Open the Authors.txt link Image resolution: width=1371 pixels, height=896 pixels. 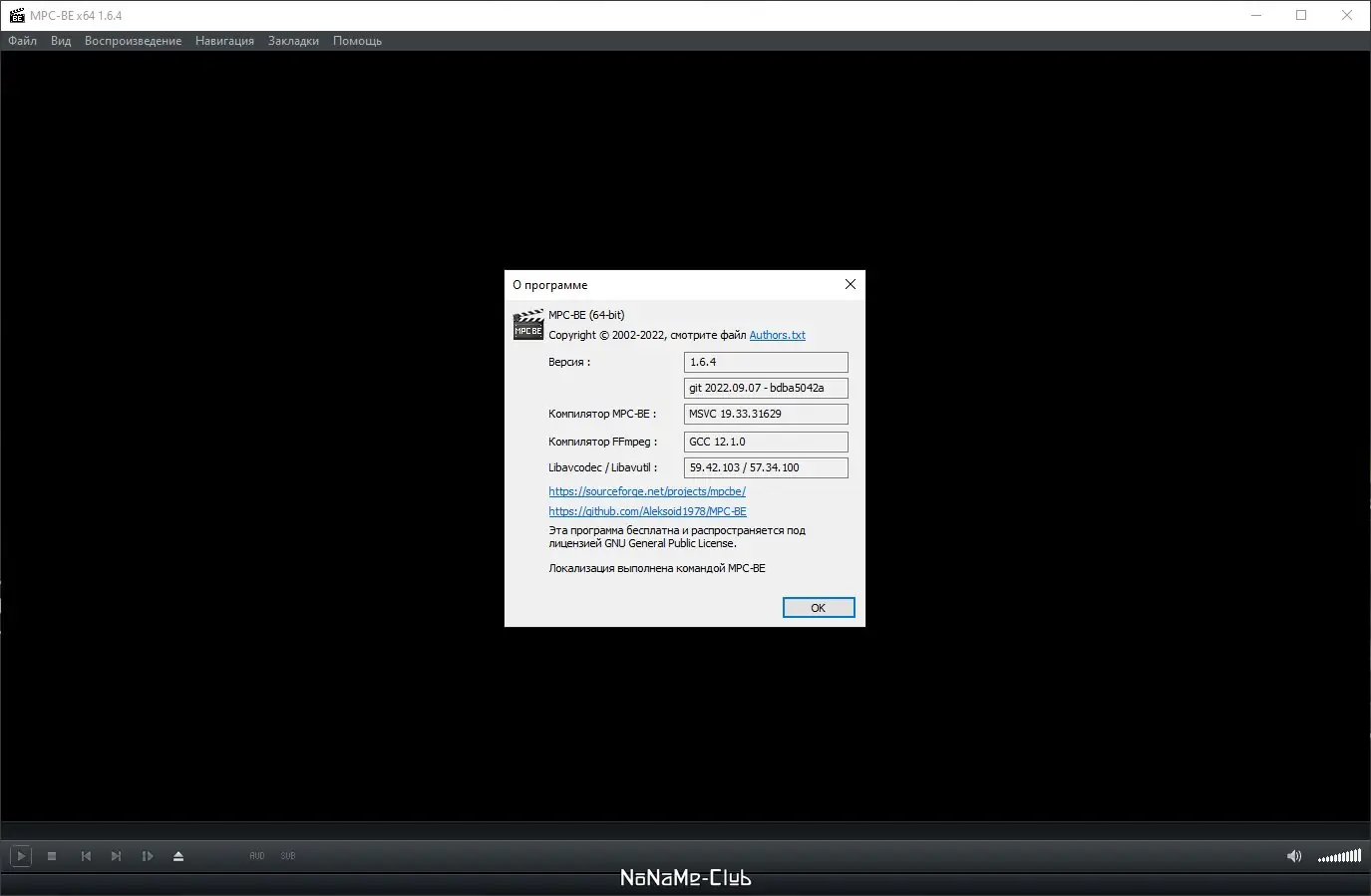click(777, 335)
